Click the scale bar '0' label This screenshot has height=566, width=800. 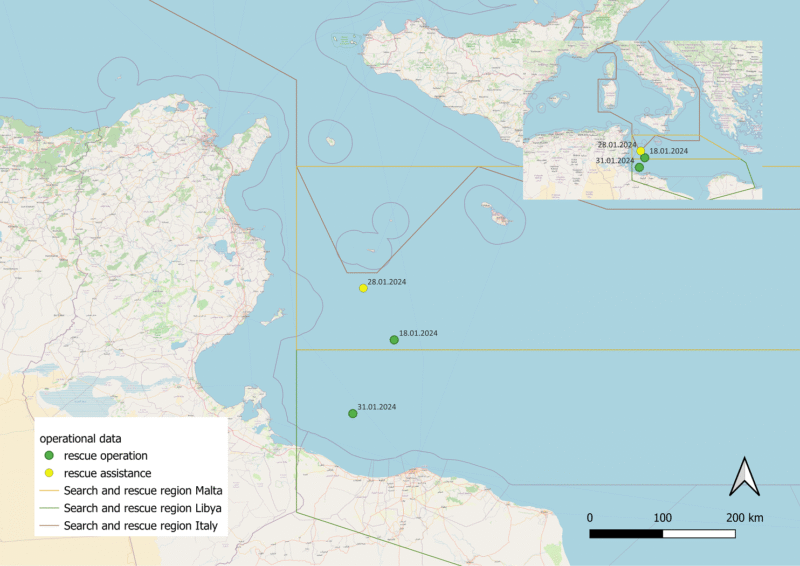(590, 518)
